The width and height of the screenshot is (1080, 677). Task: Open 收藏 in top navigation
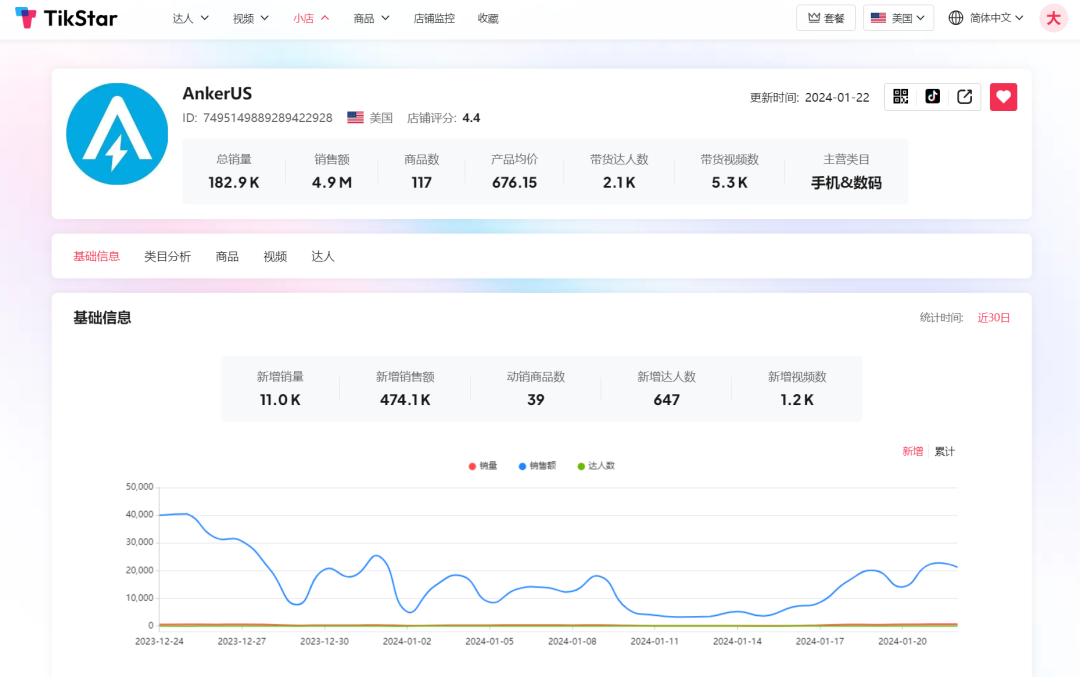[x=488, y=19]
